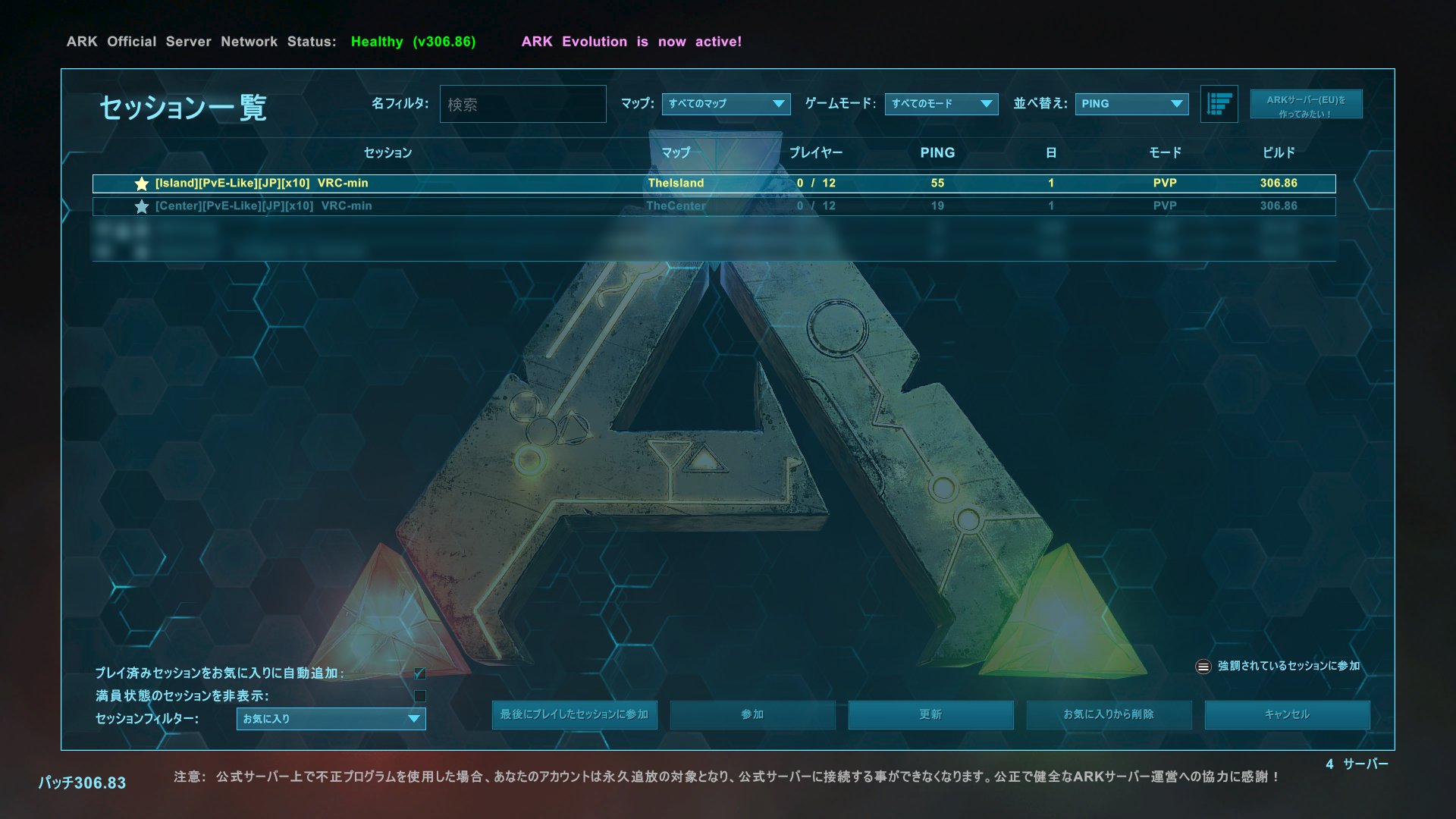
Task: Click 最後にプレイしたセッションに参加 button
Action: 575,715
